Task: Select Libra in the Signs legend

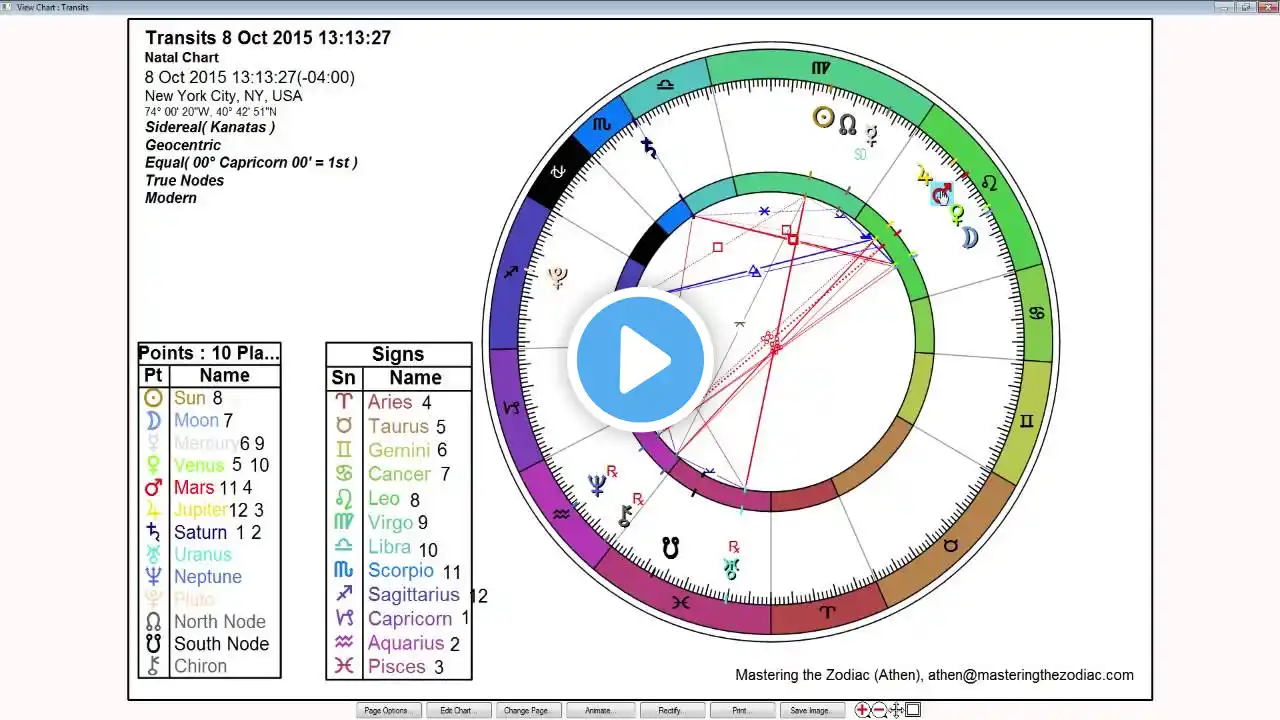Action: click(399, 546)
